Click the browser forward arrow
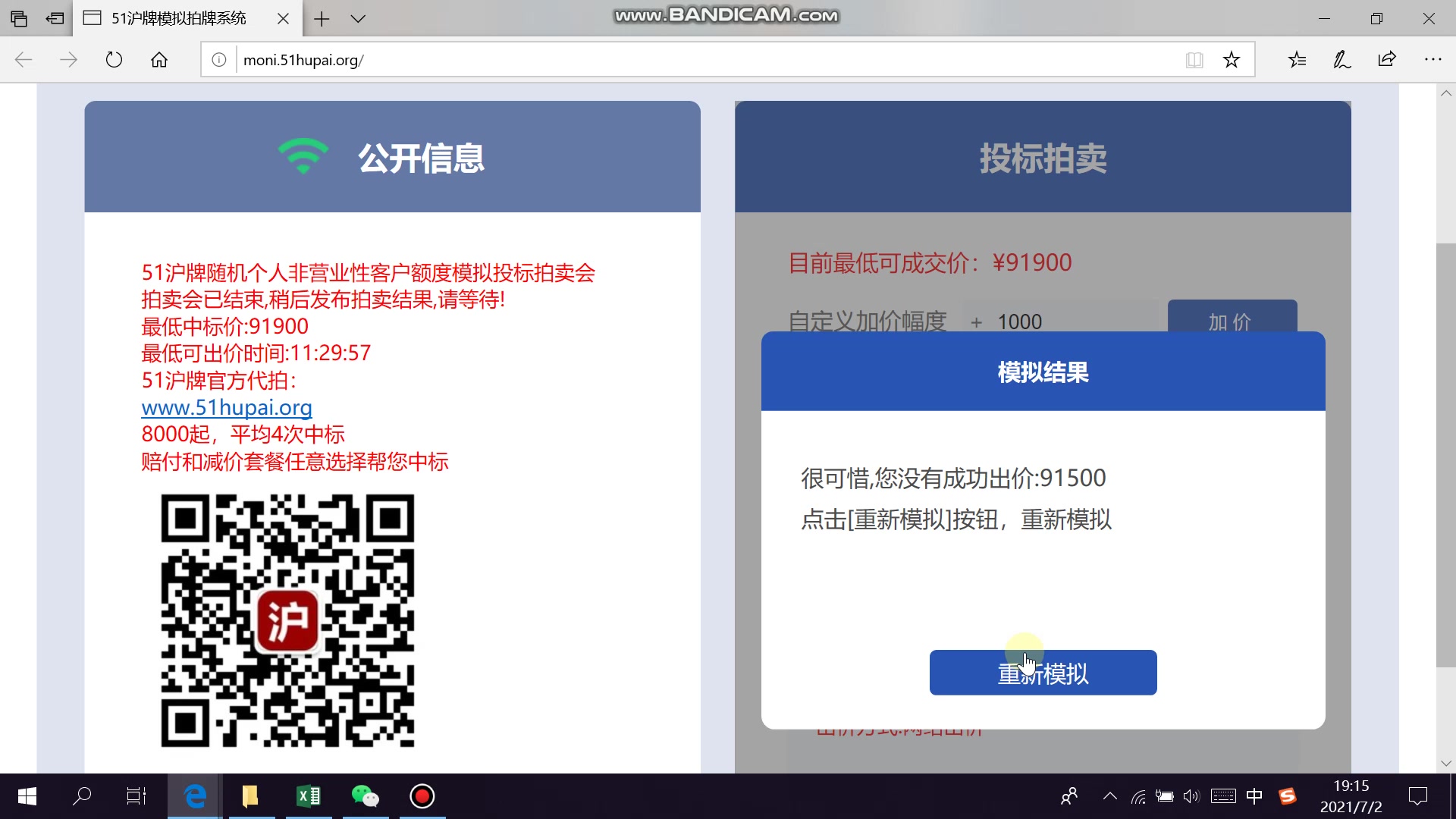 tap(68, 60)
